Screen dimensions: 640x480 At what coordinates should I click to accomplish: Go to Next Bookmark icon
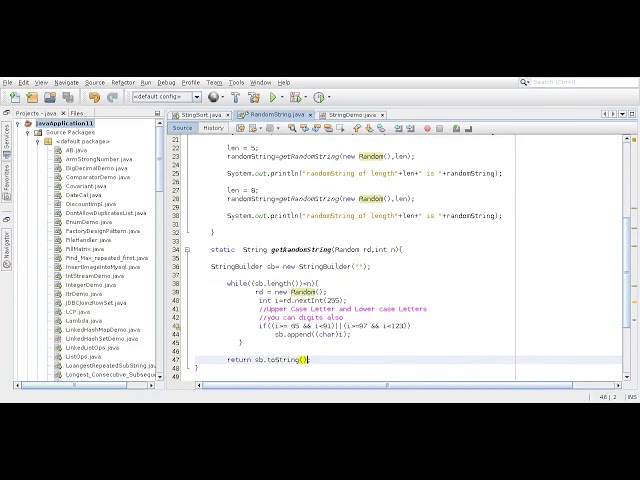(x=369, y=129)
